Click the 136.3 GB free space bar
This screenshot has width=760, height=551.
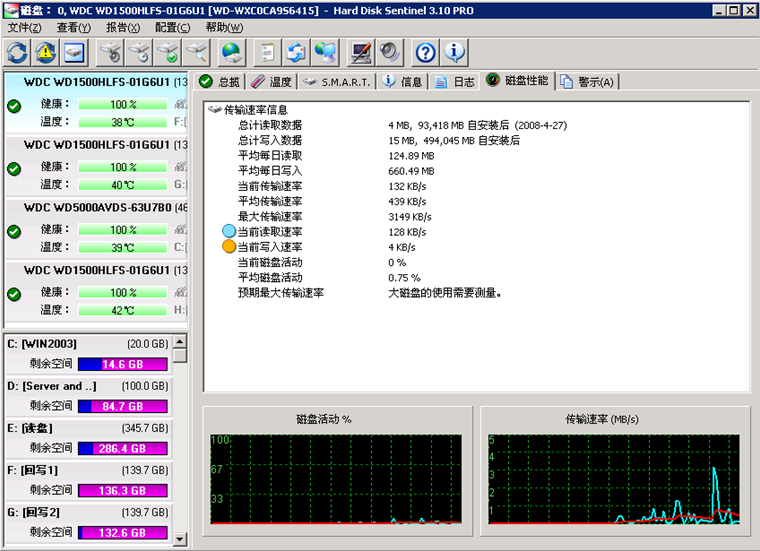pos(123,490)
